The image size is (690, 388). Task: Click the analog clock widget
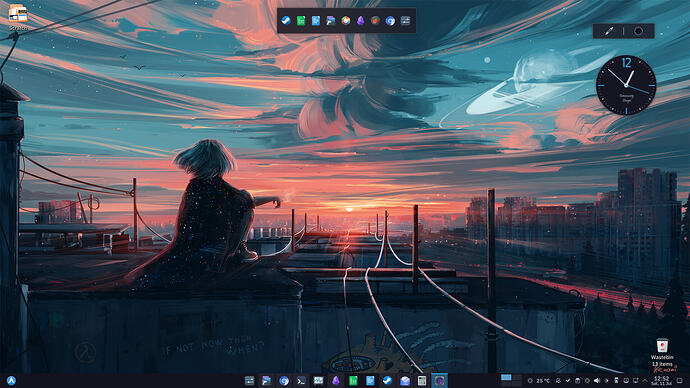pos(626,85)
